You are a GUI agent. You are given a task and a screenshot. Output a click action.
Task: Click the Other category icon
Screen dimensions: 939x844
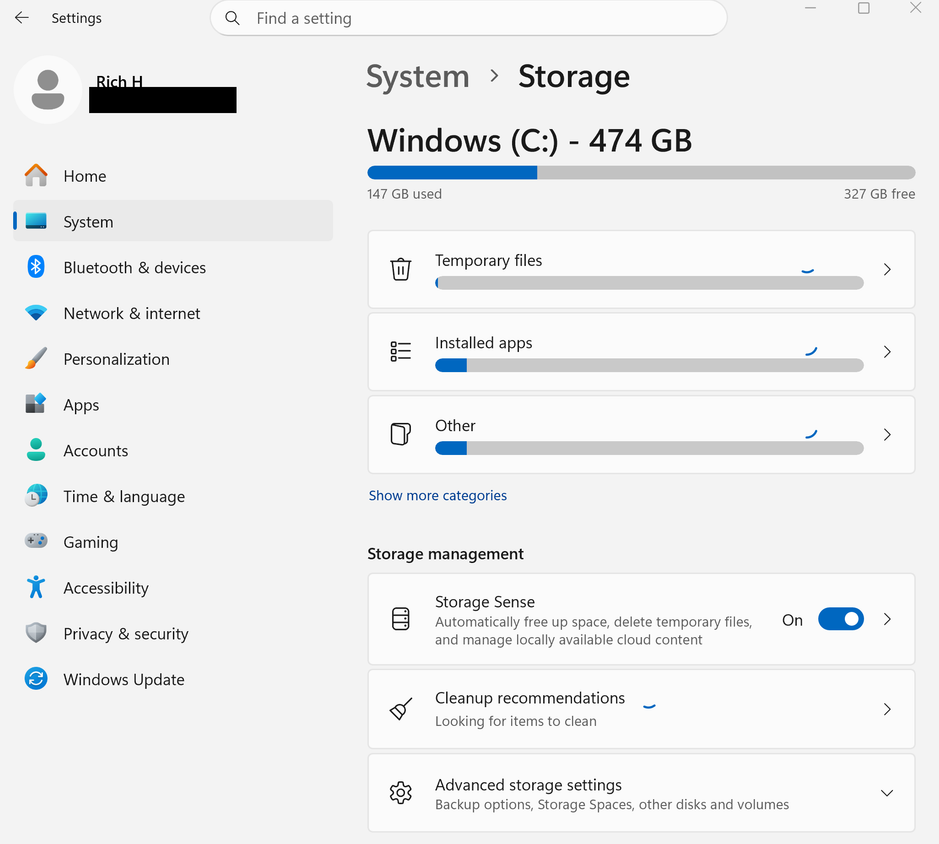point(401,434)
